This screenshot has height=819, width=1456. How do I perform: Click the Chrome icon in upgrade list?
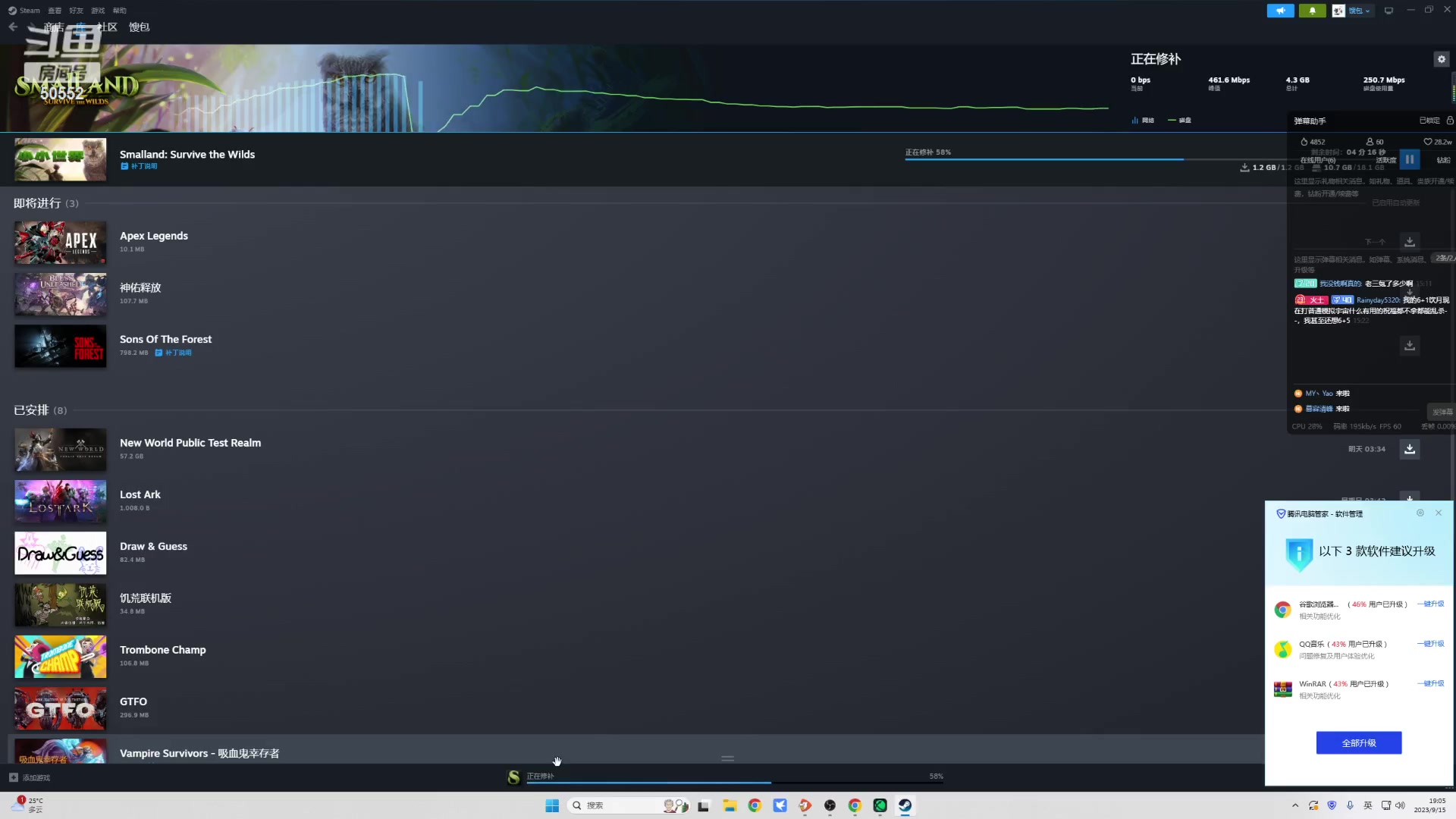point(1282,610)
